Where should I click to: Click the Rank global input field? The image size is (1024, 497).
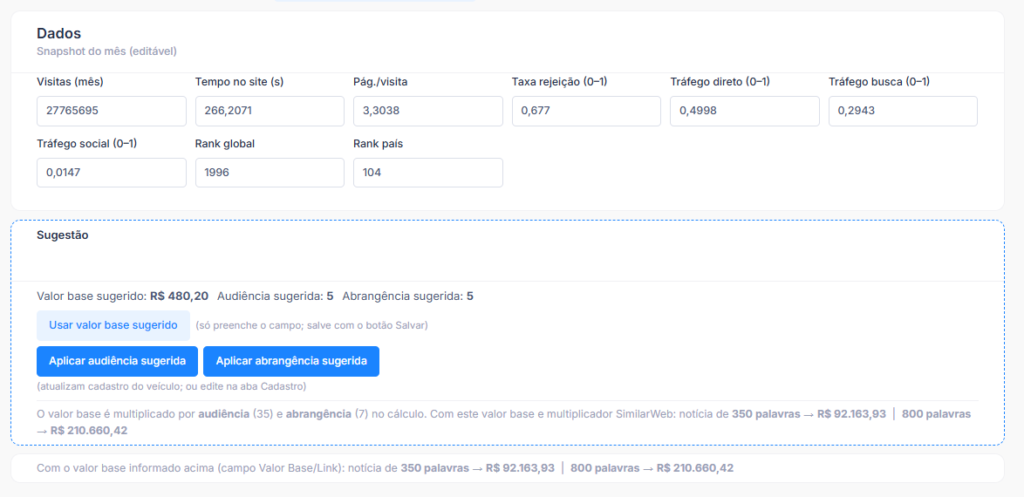[x=269, y=172]
